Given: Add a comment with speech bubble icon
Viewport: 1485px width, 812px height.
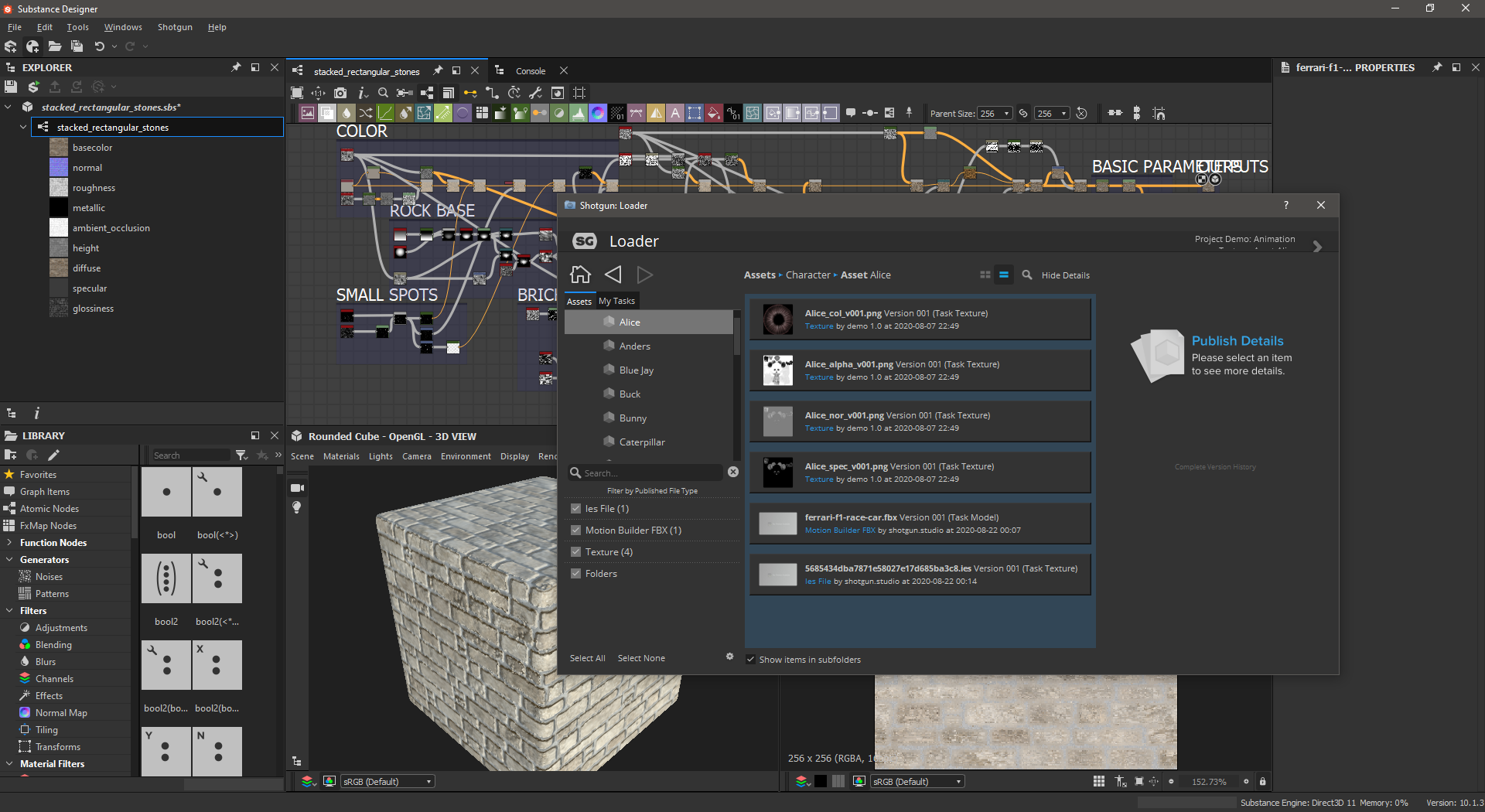Looking at the screenshot, I should 851,113.
